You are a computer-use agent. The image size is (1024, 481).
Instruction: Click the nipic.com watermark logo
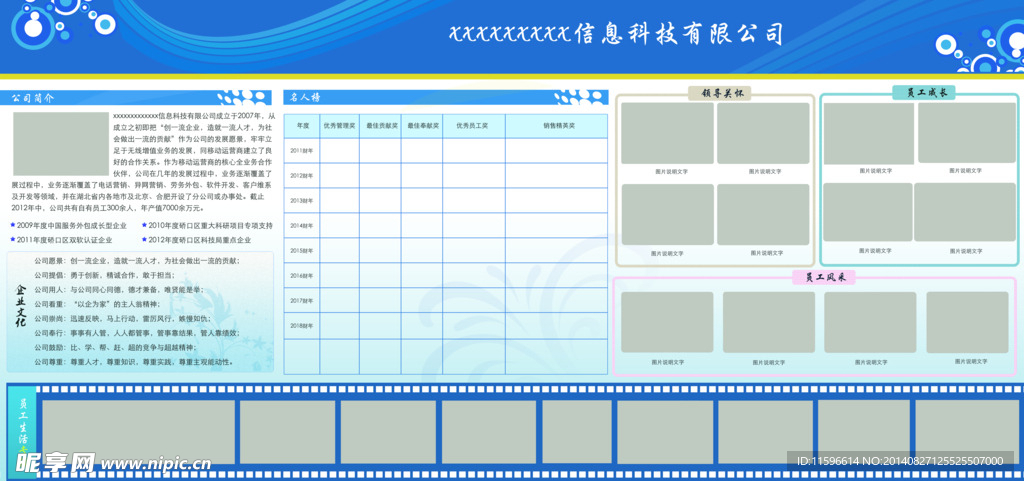click(105, 462)
